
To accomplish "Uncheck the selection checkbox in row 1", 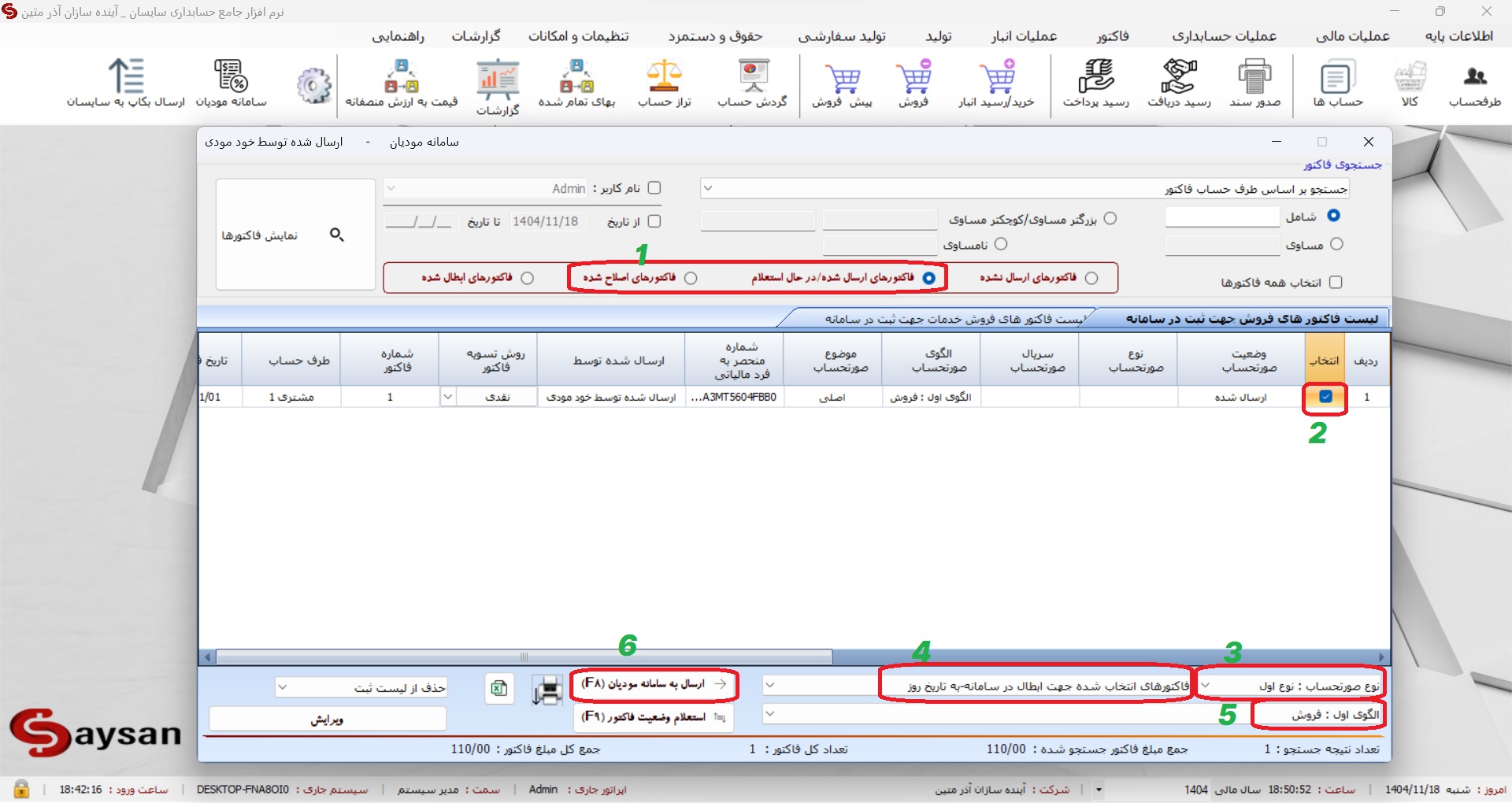I will [1326, 397].
